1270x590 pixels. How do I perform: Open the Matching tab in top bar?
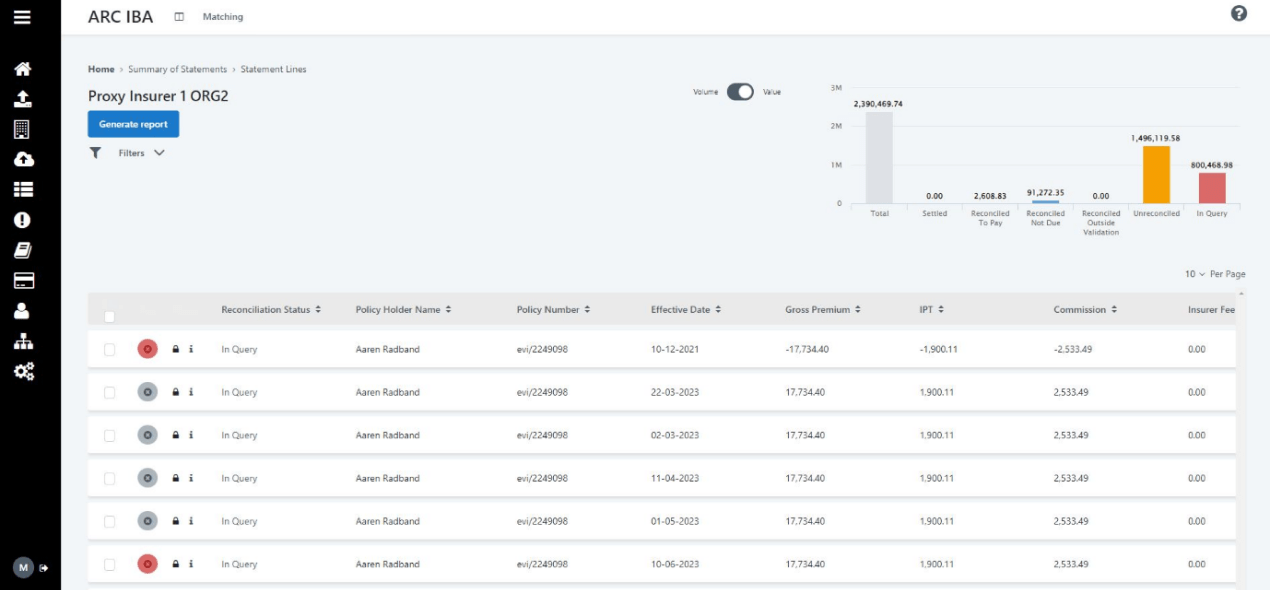(223, 17)
